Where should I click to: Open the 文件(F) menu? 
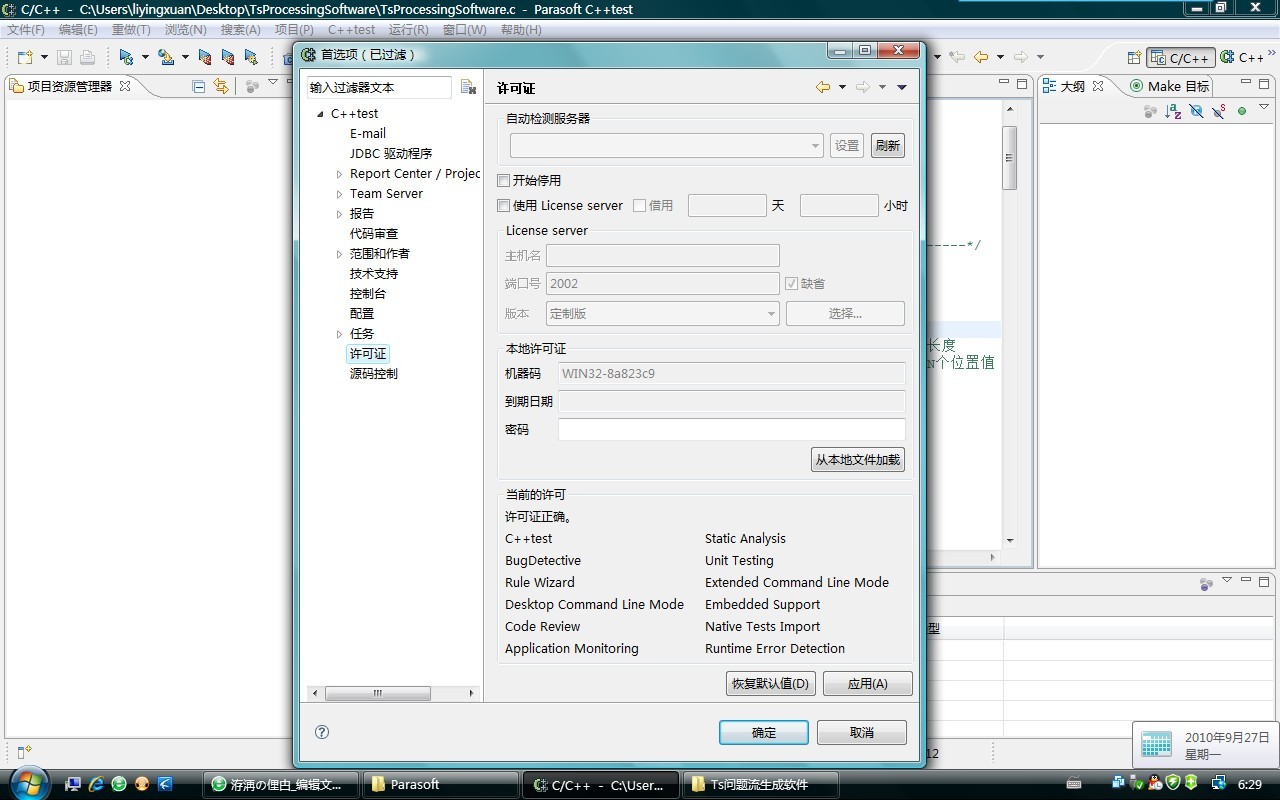[x=26, y=30]
